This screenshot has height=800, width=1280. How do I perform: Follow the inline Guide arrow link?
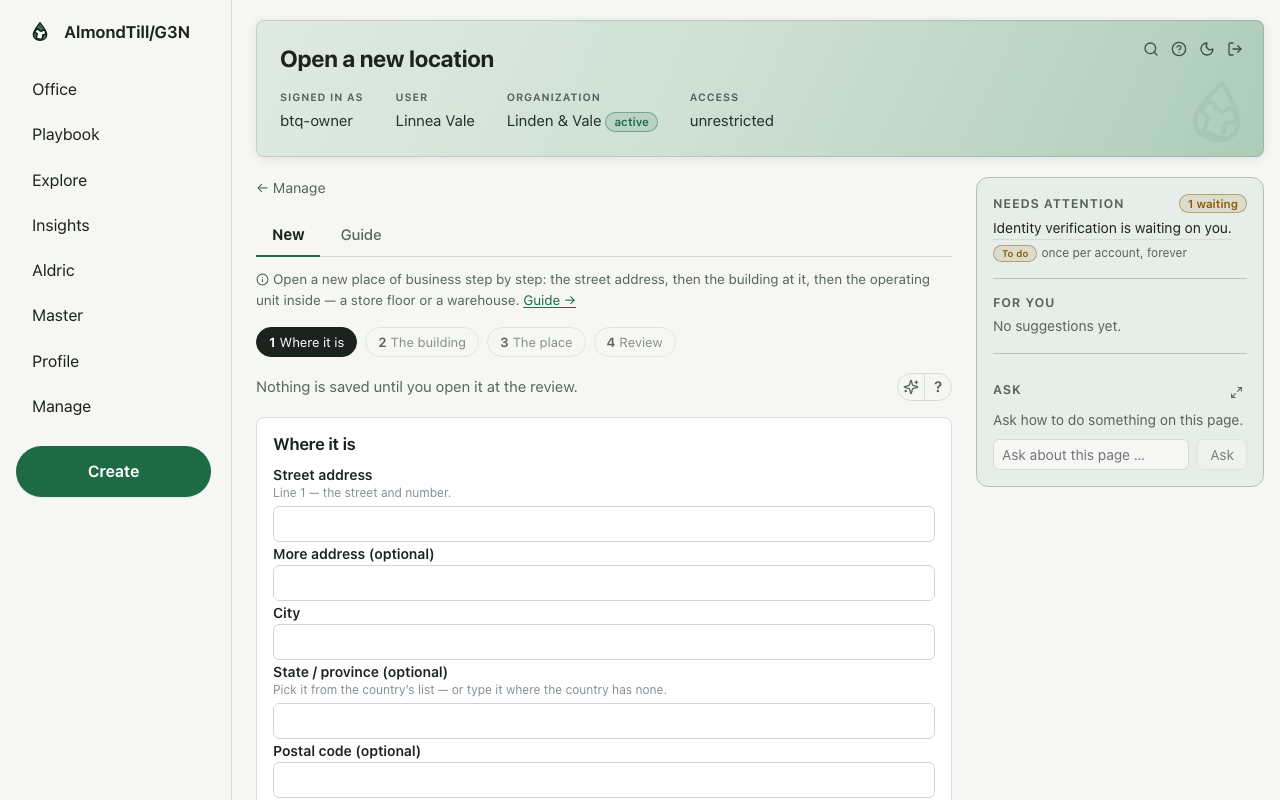point(549,300)
